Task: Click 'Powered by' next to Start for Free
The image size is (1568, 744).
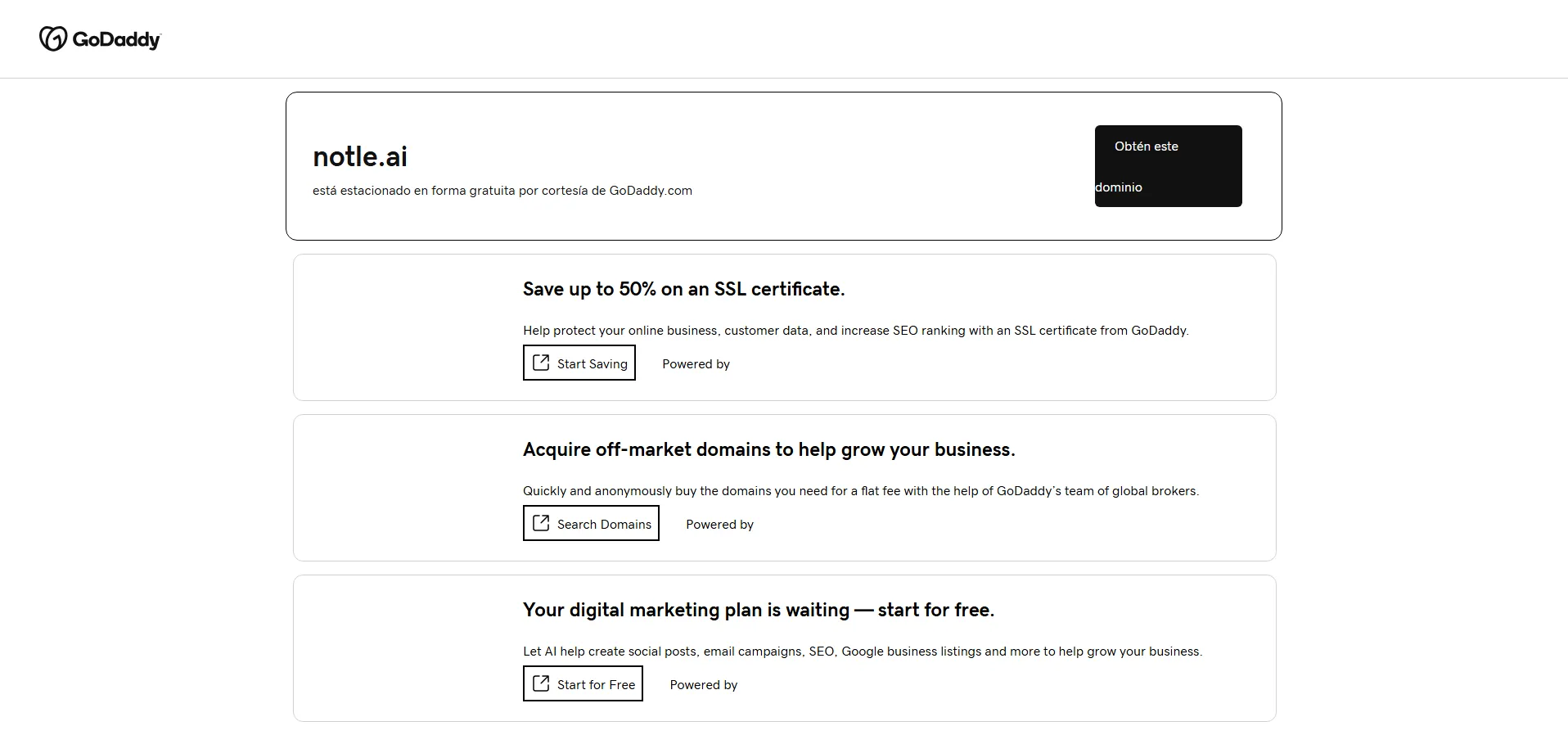Action: (x=703, y=685)
